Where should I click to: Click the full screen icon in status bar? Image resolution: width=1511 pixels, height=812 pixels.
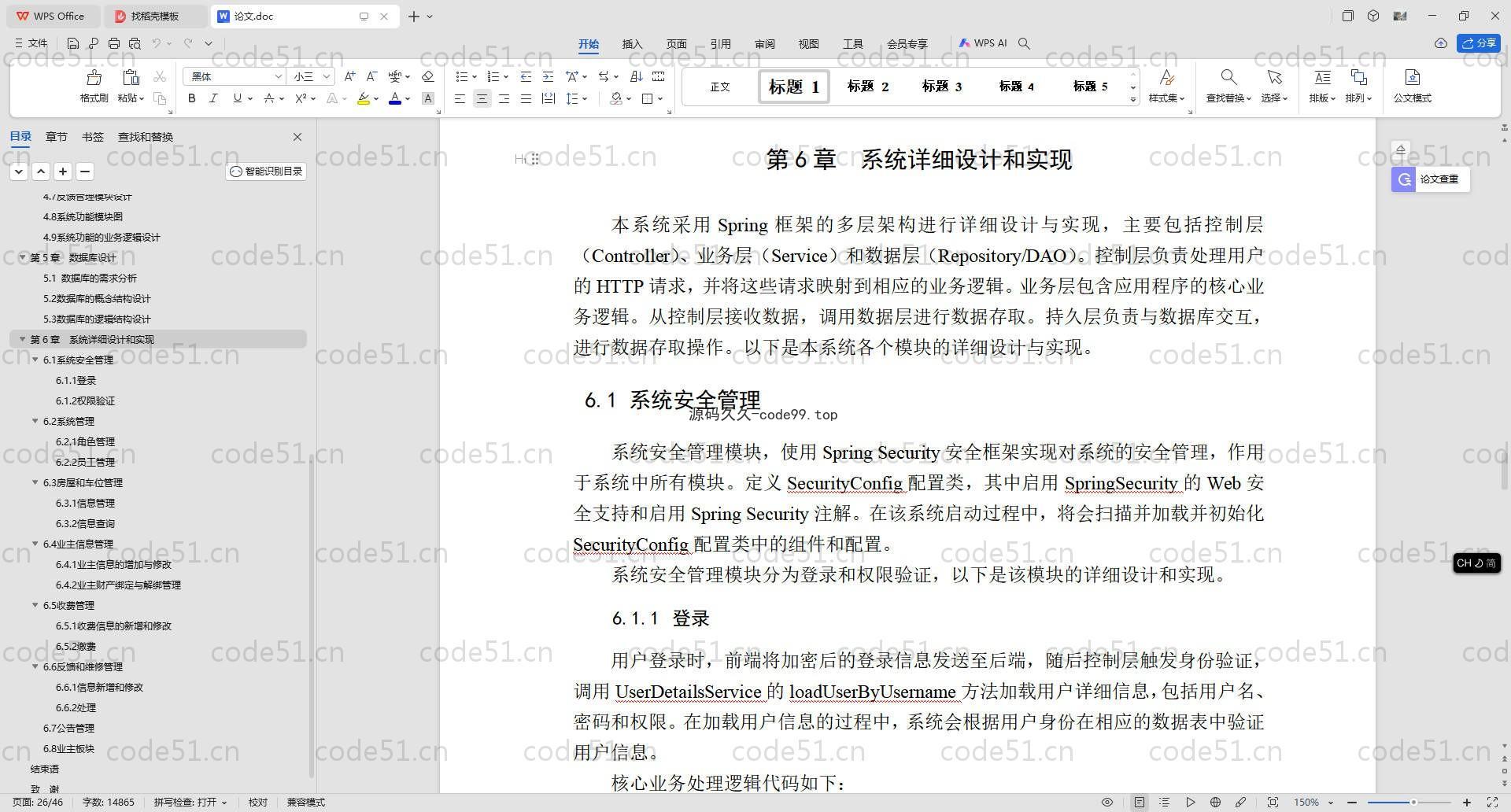[1491, 803]
